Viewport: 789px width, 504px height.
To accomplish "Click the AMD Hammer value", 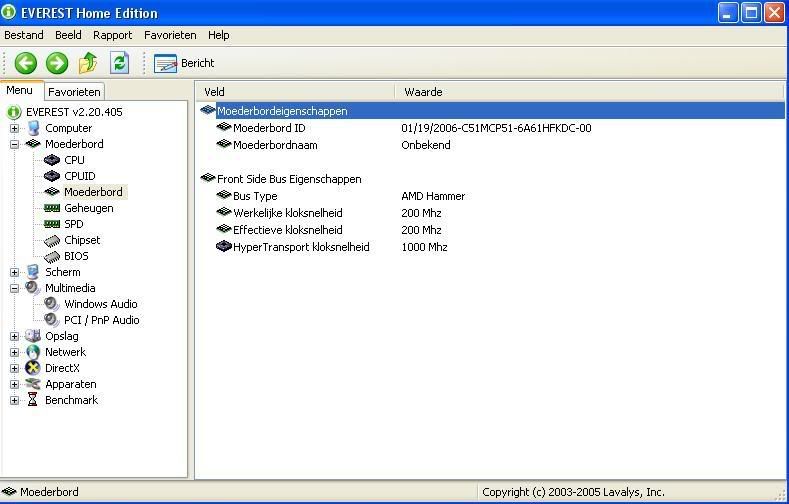I will 433,196.
